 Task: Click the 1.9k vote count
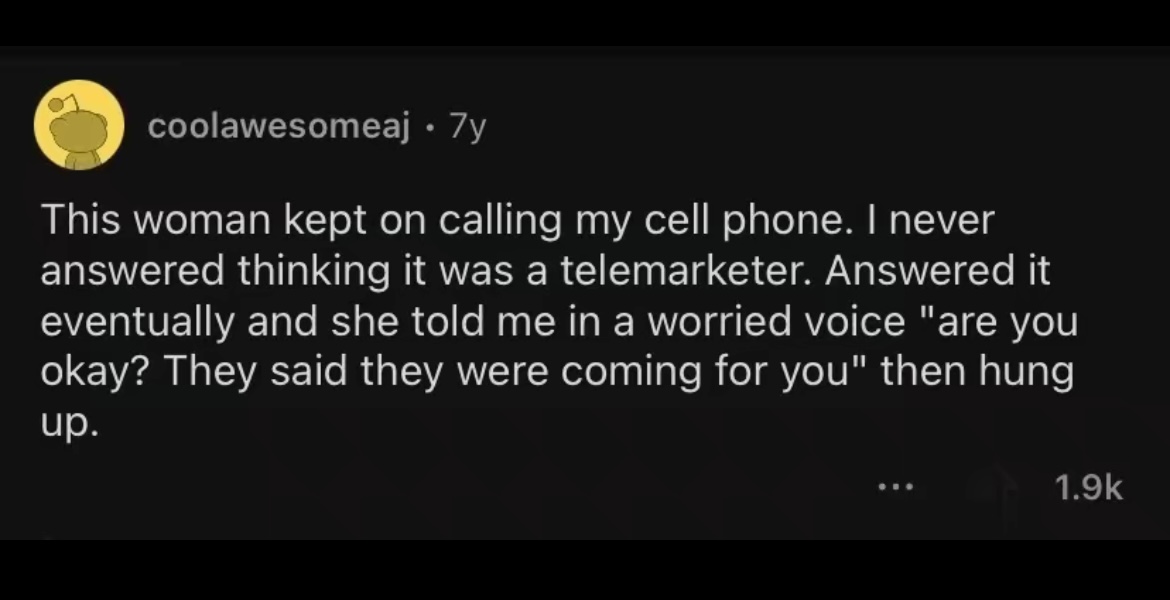[x=1089, y=488]
